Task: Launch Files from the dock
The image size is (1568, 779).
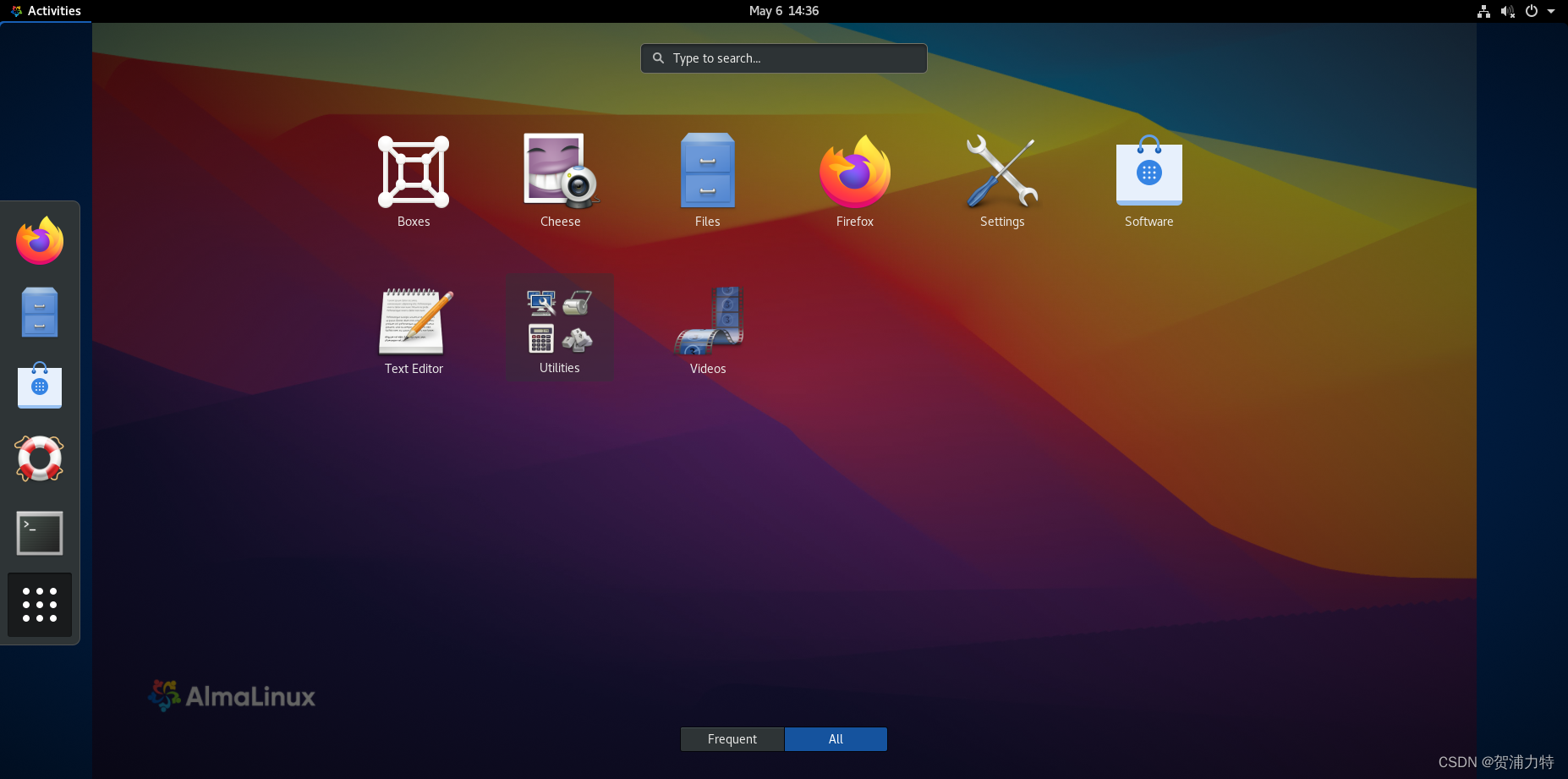Action: click(x=39, y=312)
